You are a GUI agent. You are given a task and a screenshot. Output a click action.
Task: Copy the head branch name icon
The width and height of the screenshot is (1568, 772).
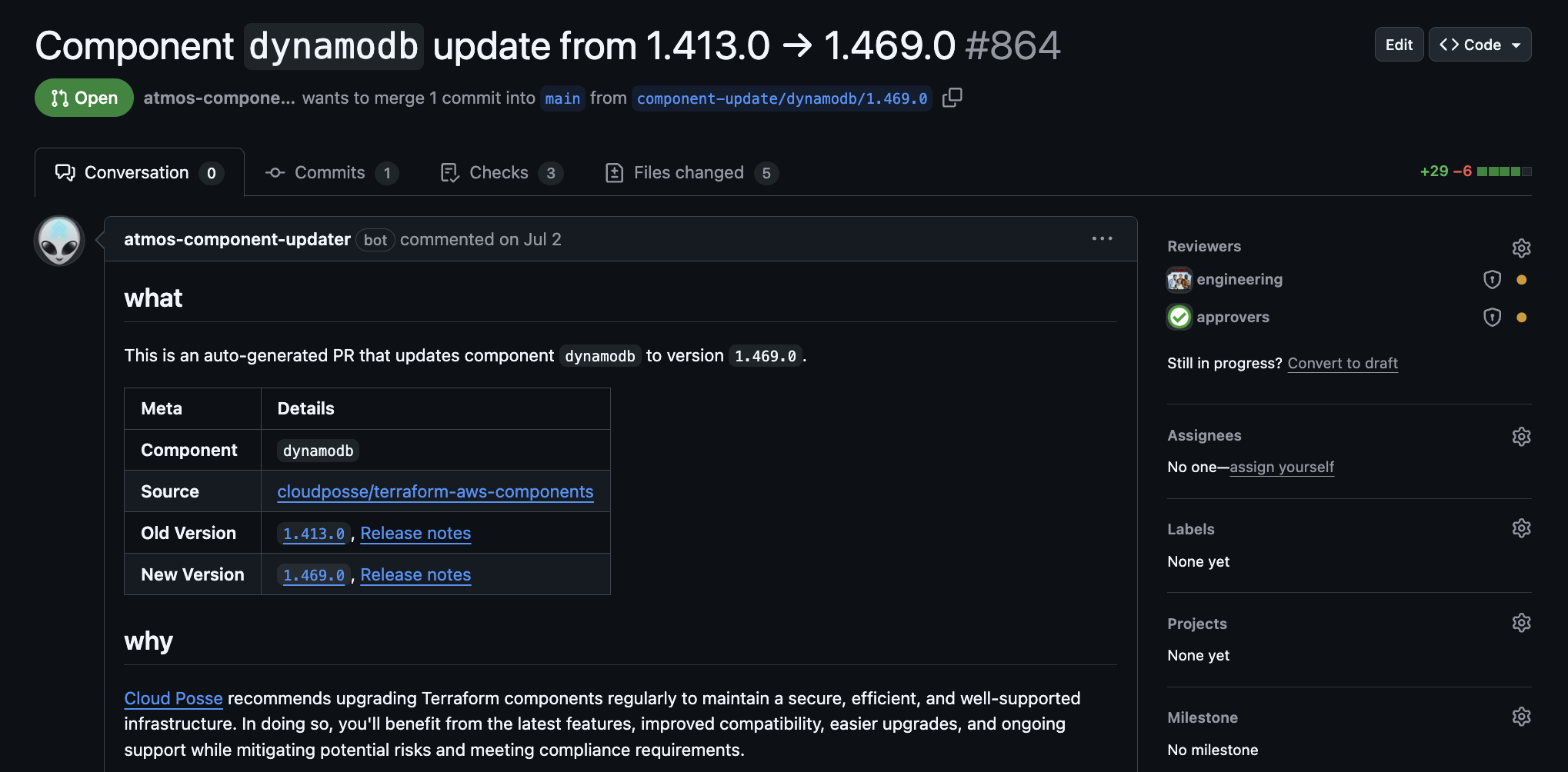tap(952, 98)
